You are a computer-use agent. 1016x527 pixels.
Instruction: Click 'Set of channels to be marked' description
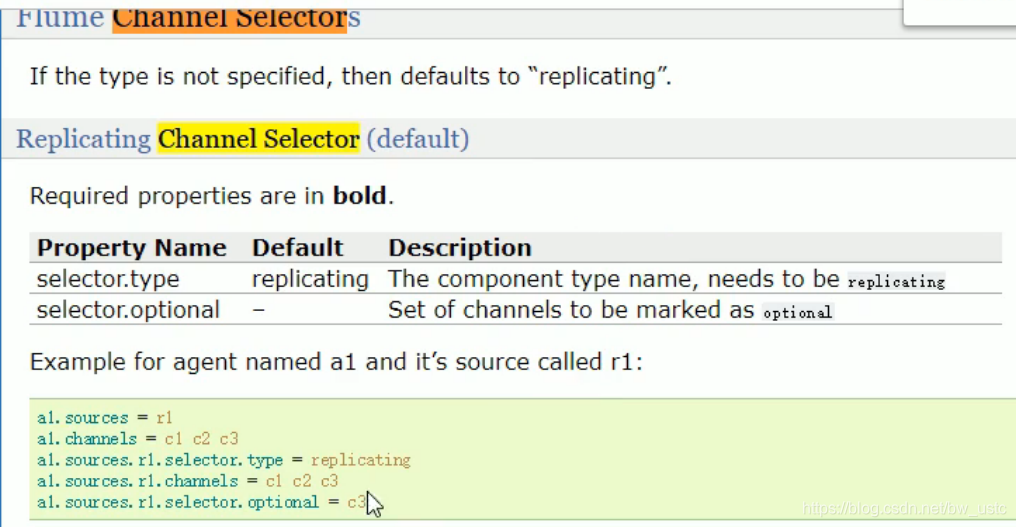pyautogui.click(x=610, y=310)
